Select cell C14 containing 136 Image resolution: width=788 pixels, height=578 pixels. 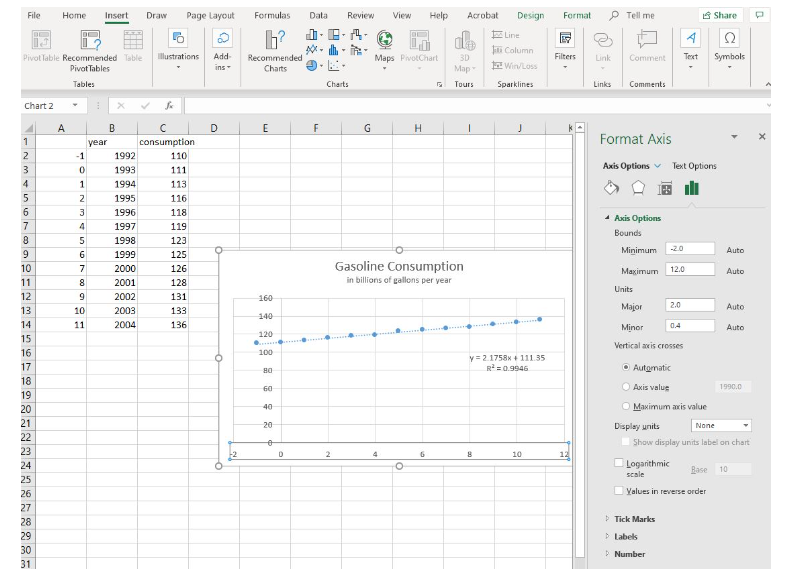point(163,325)
